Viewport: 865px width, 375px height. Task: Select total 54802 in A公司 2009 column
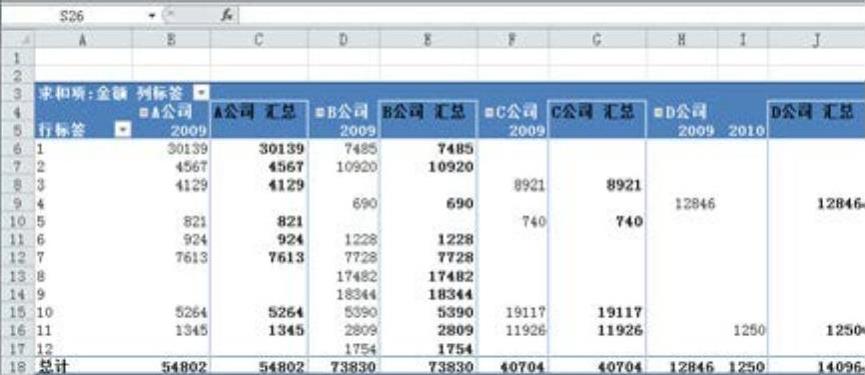(x=184, y=367)
